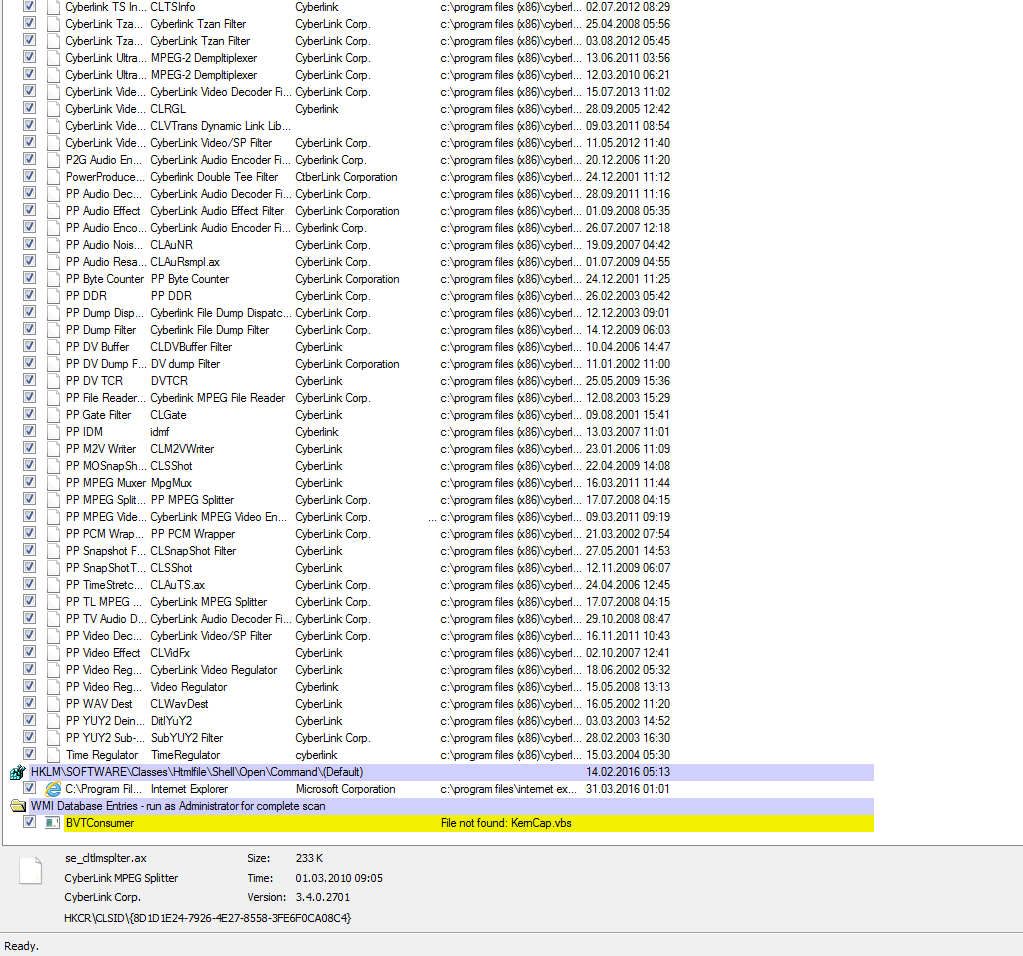The image size is (1023, 956).
Task: Uncheck the PP Audio Resa... row checkbox
Action: (29, 261)
